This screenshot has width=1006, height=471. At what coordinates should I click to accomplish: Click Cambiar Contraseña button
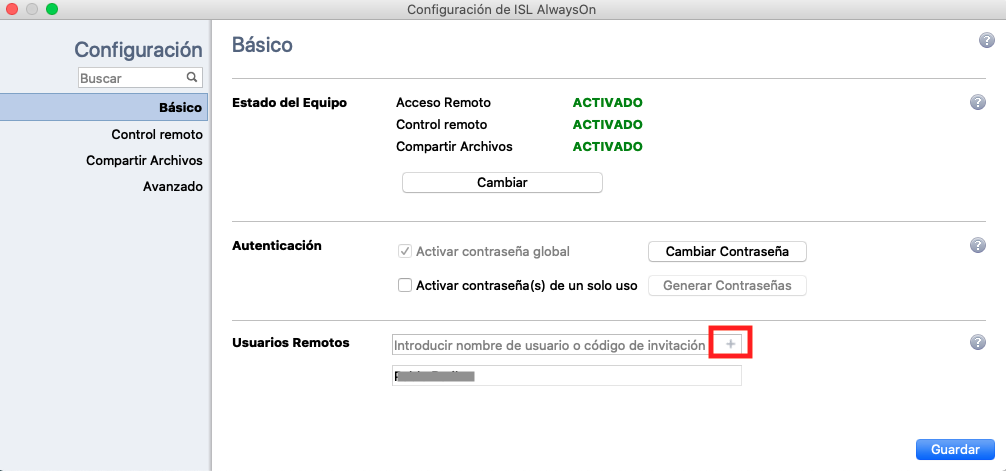(727, 252)
